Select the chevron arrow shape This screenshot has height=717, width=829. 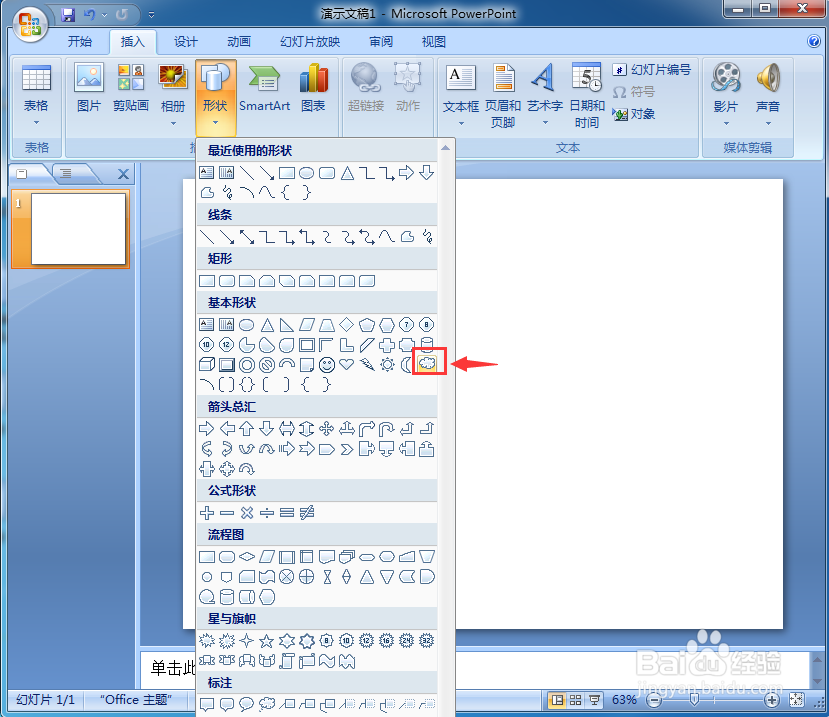tap(347, 449)
